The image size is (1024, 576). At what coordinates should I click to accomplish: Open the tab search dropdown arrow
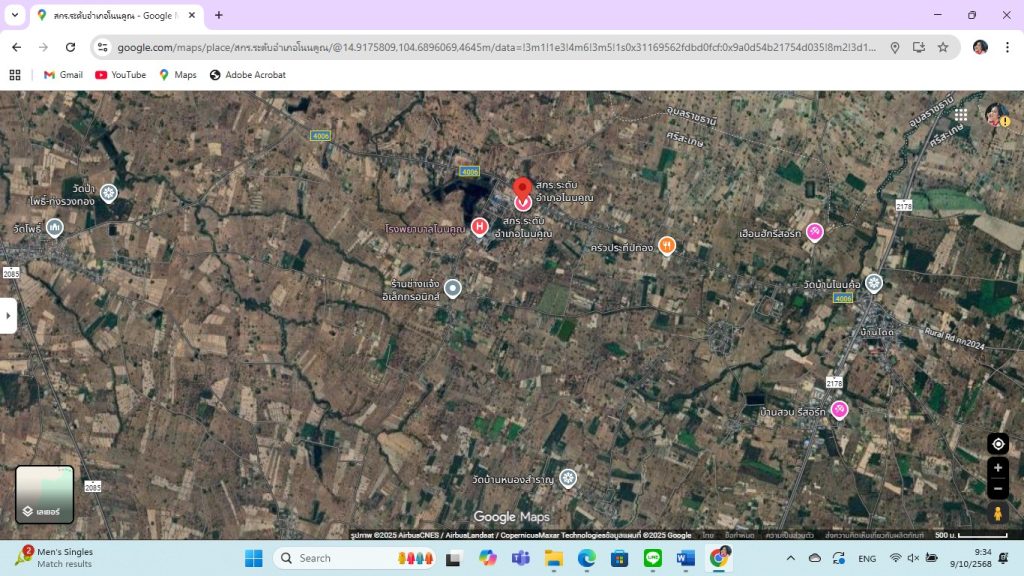point(15,15)
